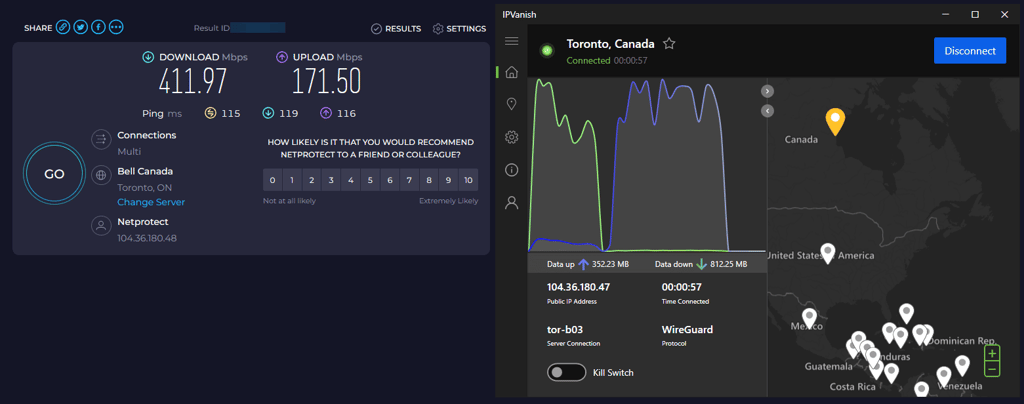Viewport: 1024px width, 404px height.
Task: Share result via Twitter icon
Action: pos(80,27)
